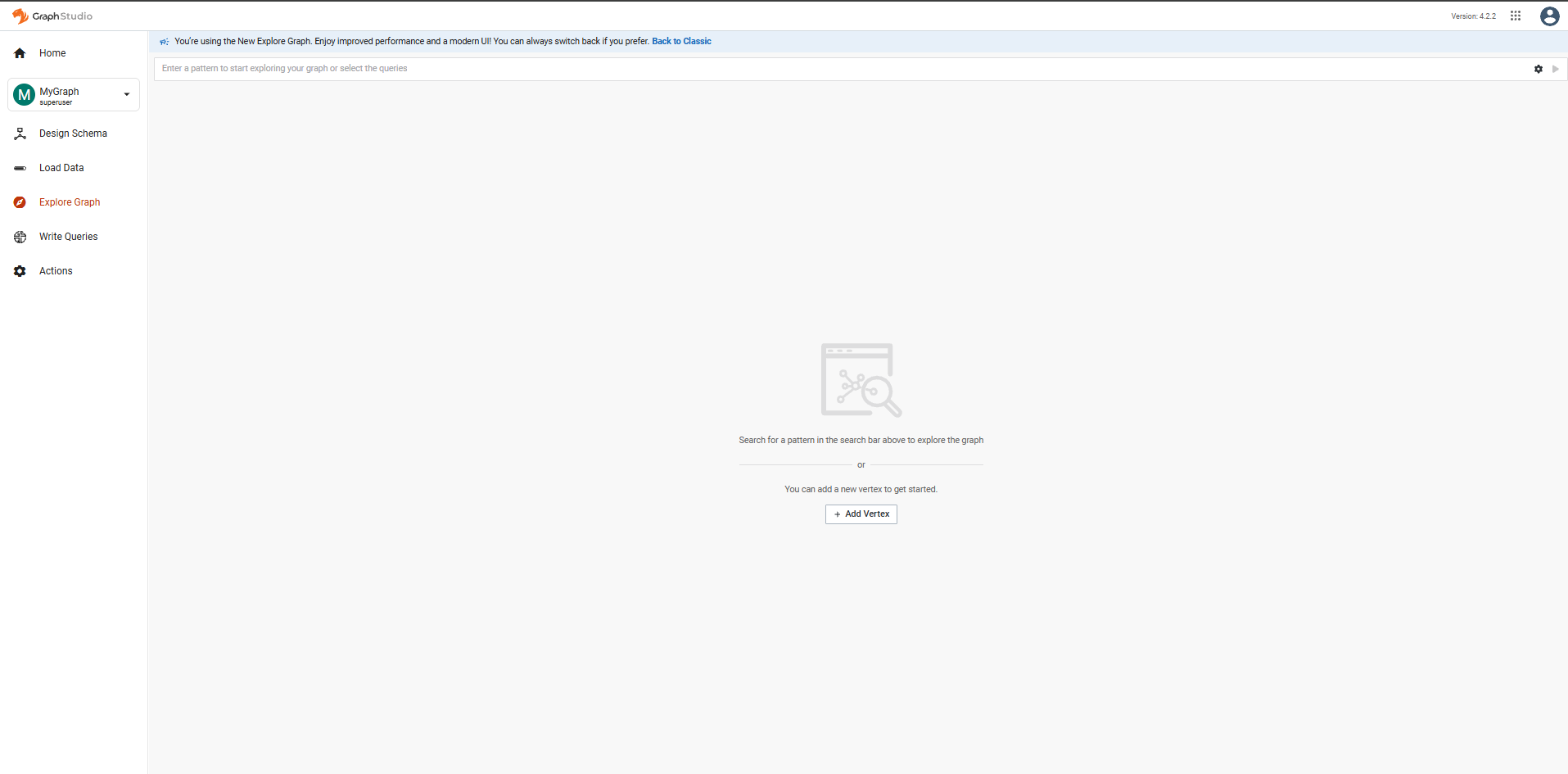
Task: Click the Load Data icon
Action: [x=20, y=168]
